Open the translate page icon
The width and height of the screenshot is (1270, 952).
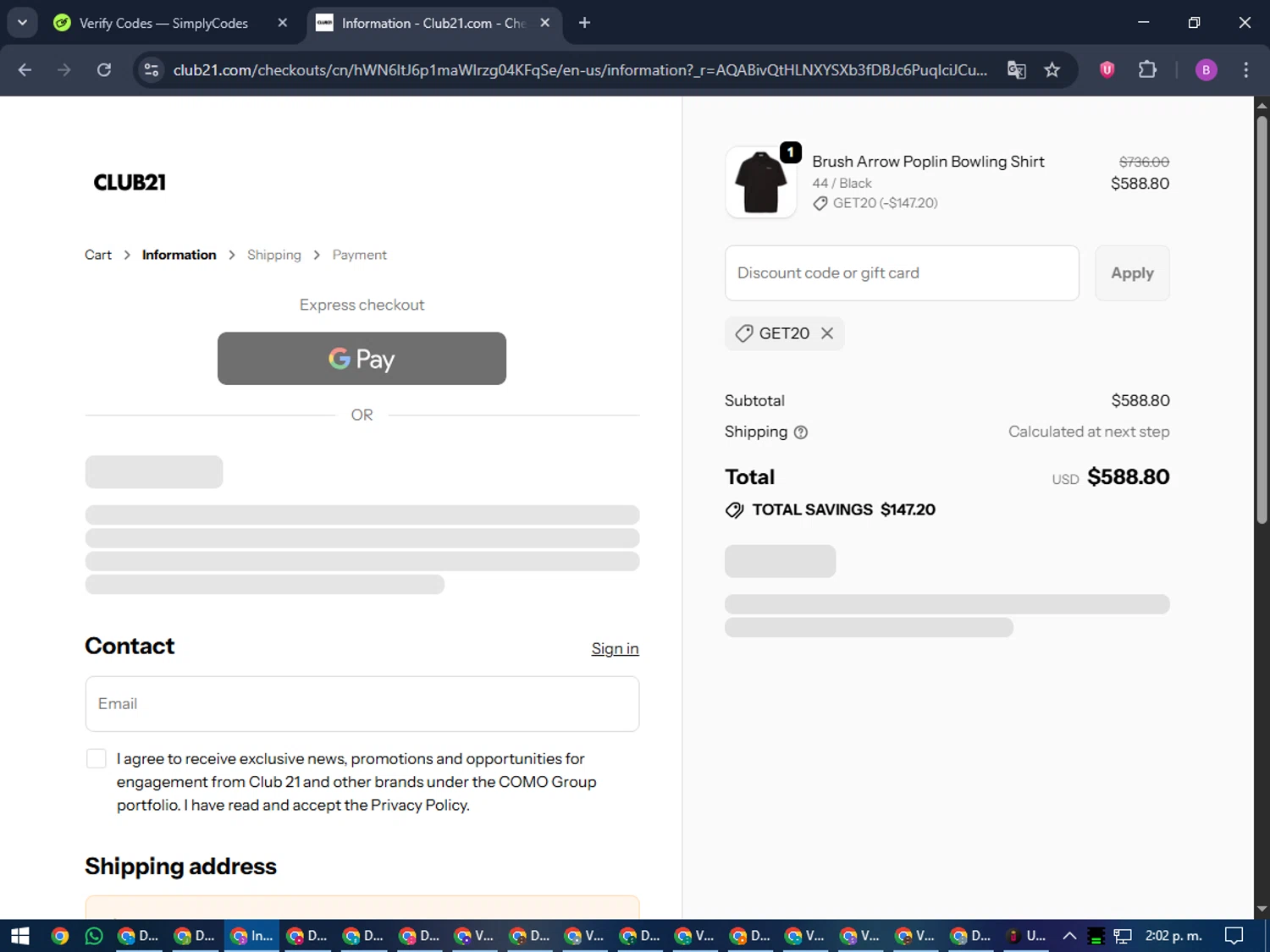pos(1017,70)
